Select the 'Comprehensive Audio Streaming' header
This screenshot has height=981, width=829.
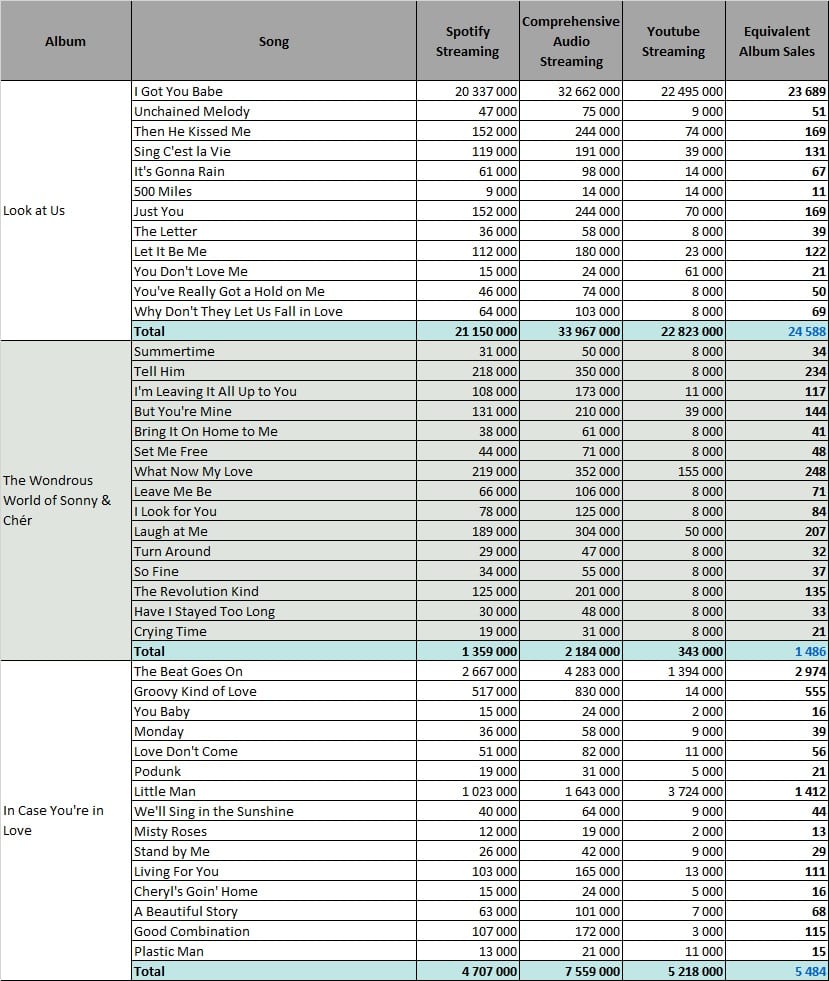pyautogui.click(x=571, y=41)
